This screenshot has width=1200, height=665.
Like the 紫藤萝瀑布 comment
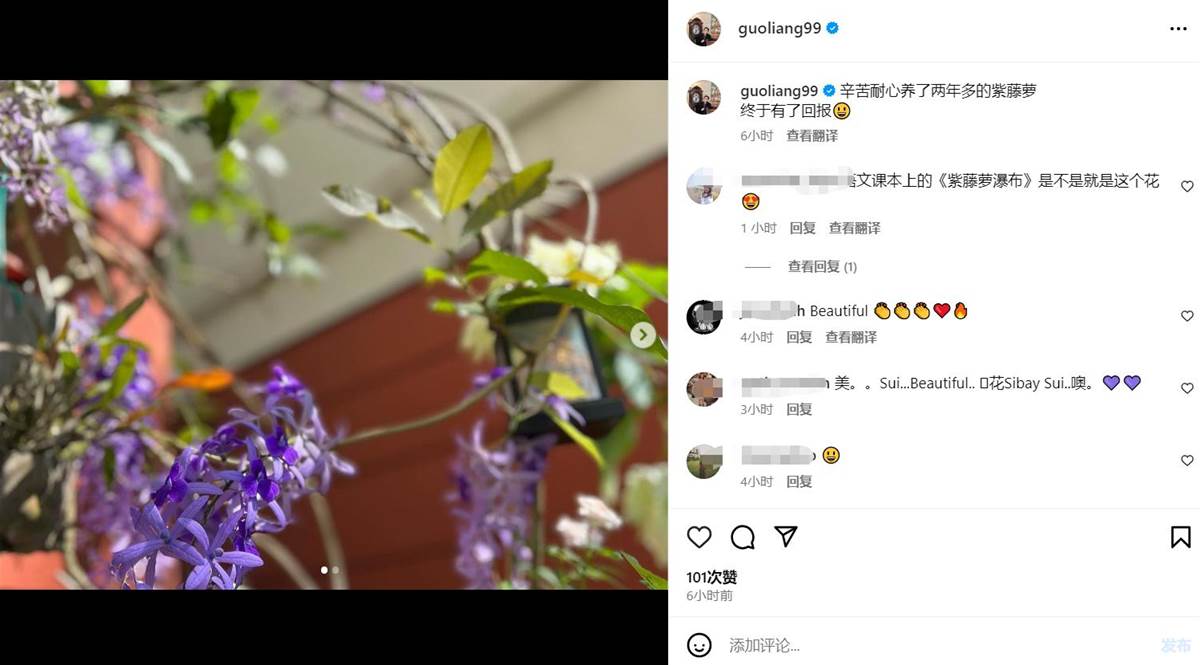(x=1187, y=186)
